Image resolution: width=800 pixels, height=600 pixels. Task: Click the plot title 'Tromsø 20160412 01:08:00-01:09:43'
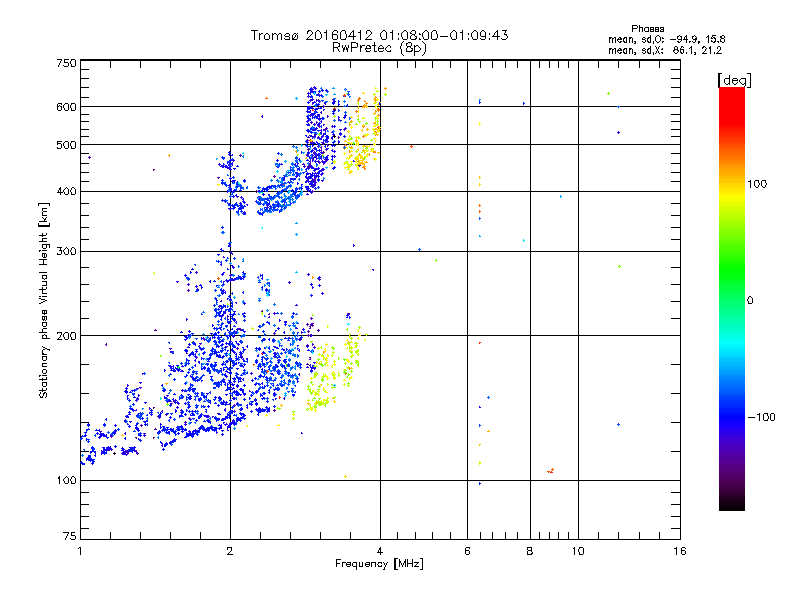pos(379,35)
